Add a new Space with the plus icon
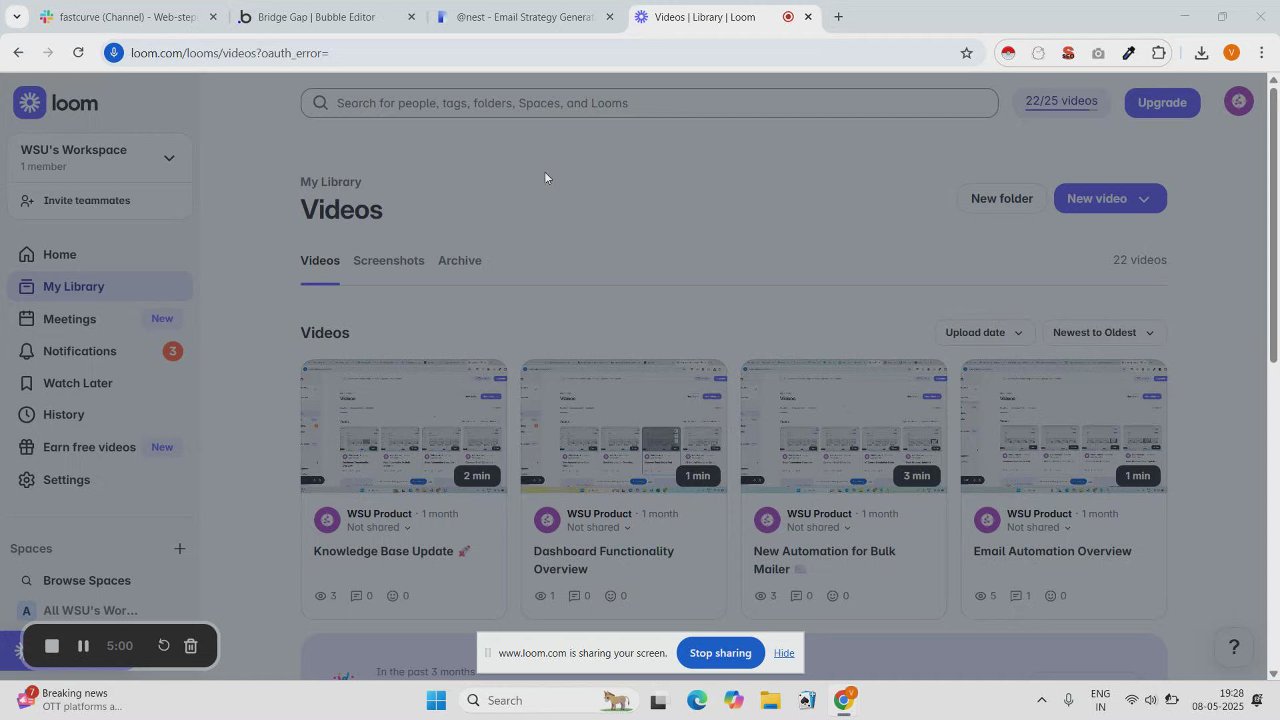This screenshot has height=720, width=1280. [x=180, y=548]
